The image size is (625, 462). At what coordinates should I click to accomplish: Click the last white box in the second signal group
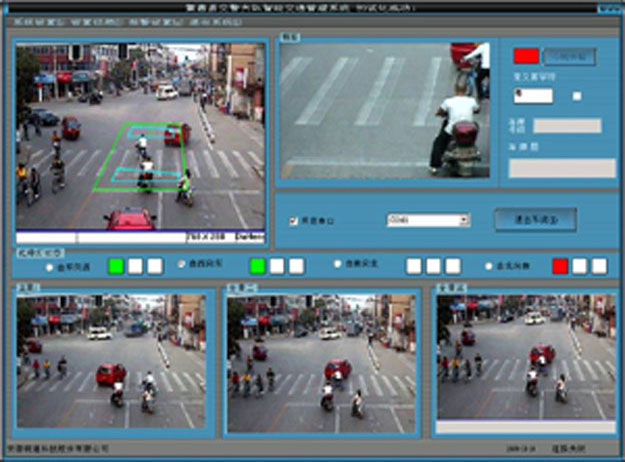(x=296, y=266)
